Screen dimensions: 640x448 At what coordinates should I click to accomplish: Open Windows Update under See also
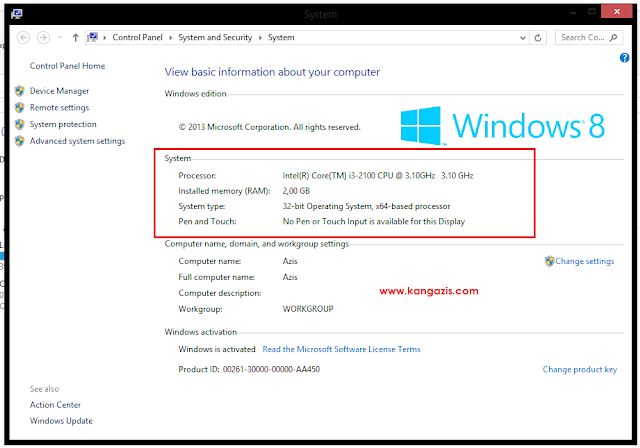click(61, 421)
